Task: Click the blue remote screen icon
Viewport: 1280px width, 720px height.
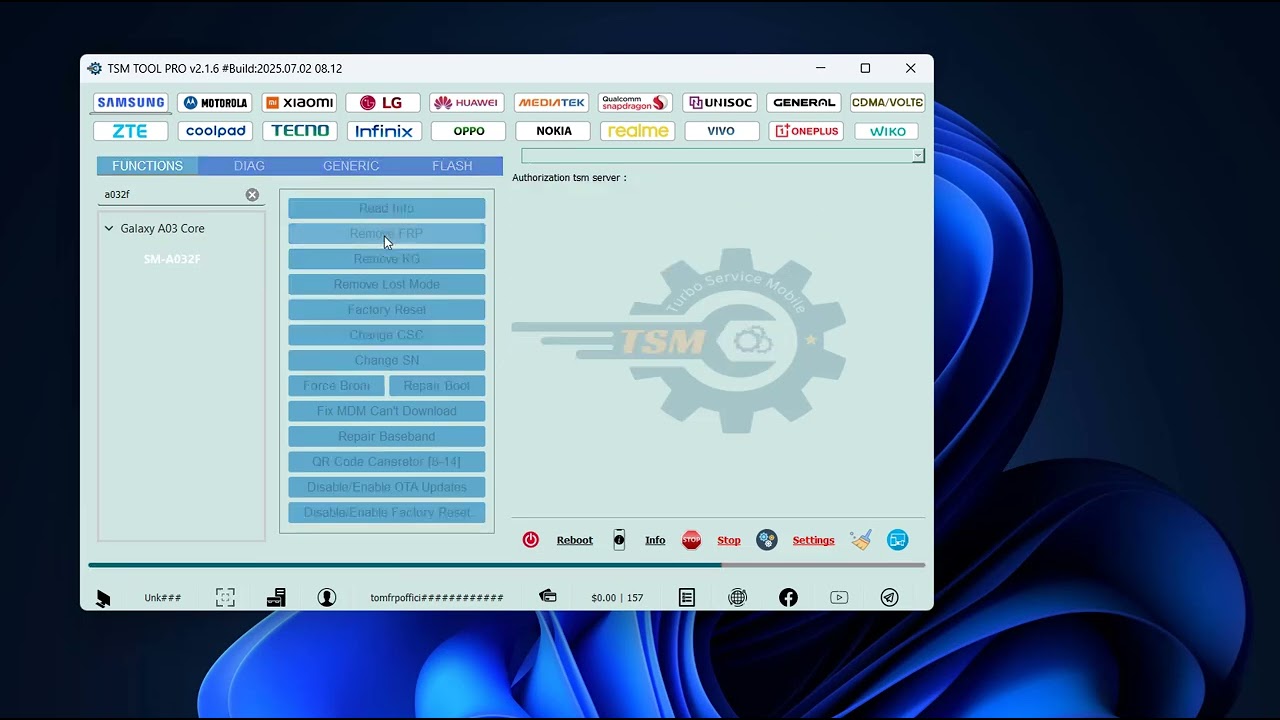Action: 898,540
